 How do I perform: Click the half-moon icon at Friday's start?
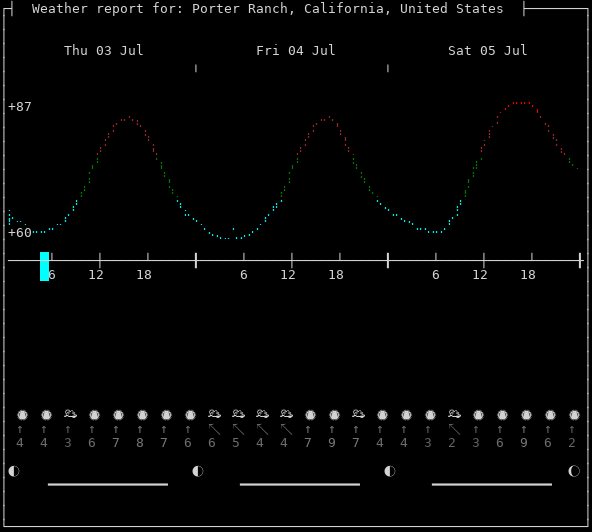[x=198, y=471]
